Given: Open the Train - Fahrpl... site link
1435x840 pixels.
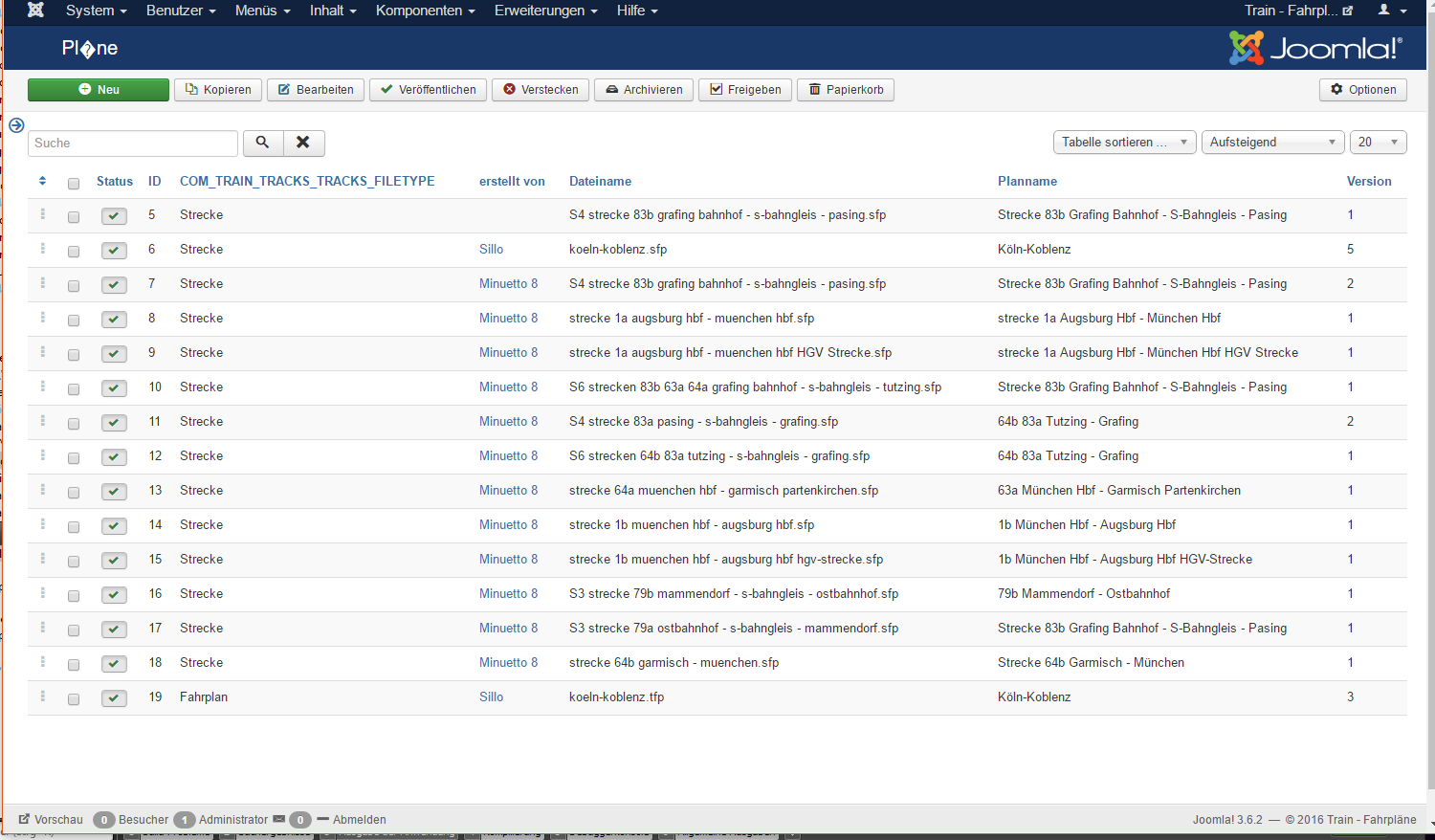Looking at the screenshot, I should click(1298, 11).
